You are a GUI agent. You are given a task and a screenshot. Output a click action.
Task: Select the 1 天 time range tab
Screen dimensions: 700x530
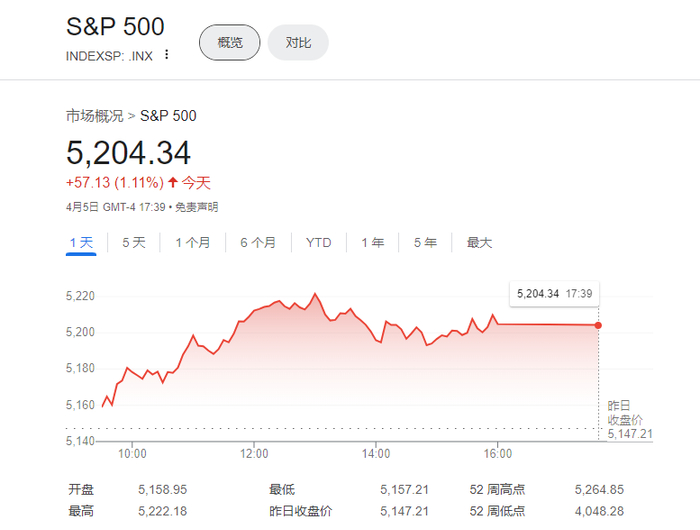point(81,242)
